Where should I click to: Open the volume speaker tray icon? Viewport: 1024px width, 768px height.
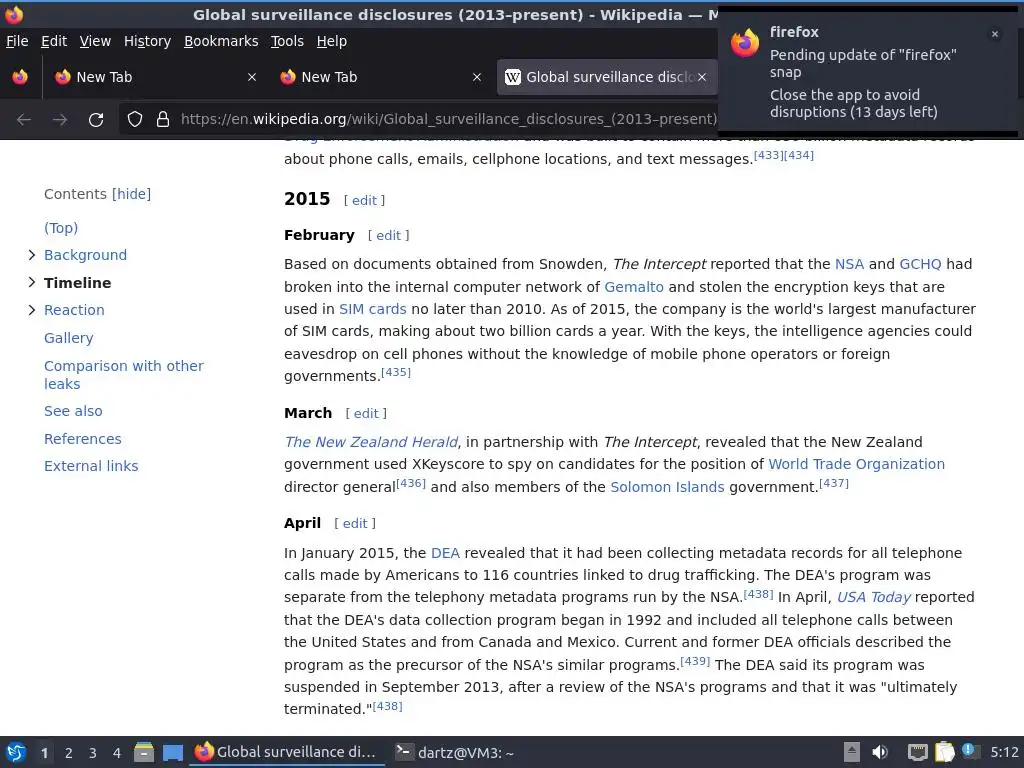[x=880, y=752]
